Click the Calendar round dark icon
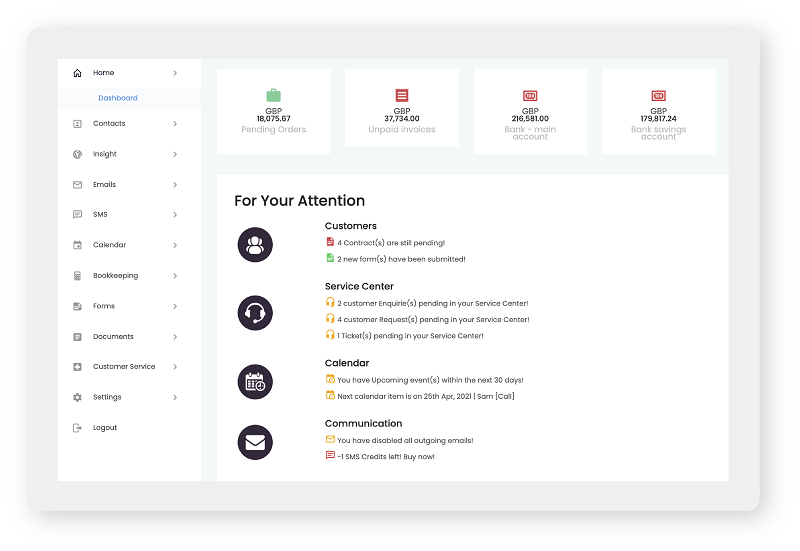Screen dimensions: 800x551 pyautogui.click(x=255, y=381)
